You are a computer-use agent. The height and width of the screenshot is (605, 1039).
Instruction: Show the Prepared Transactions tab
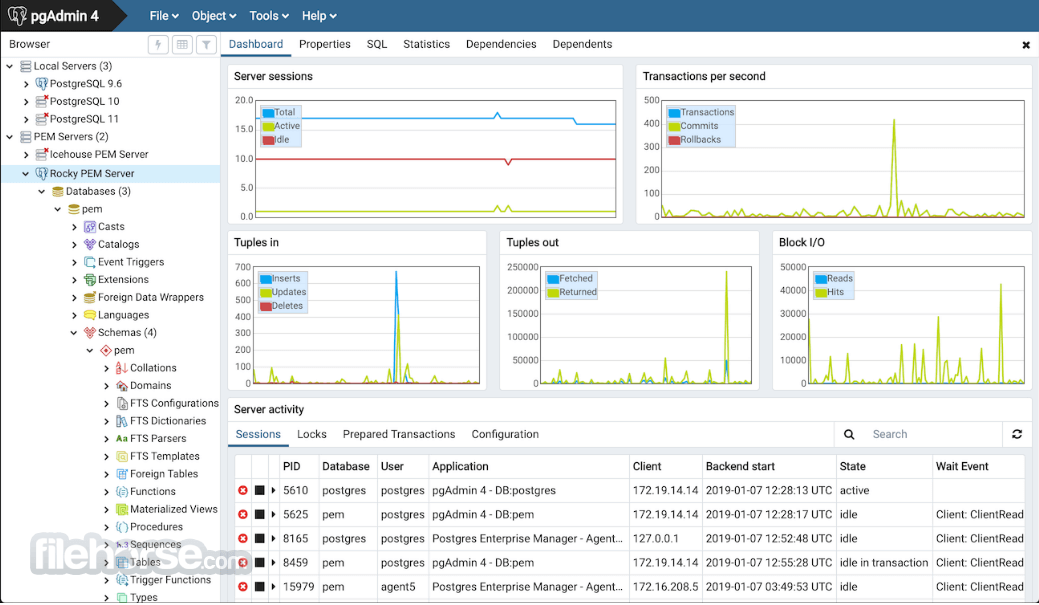point(399,434)
